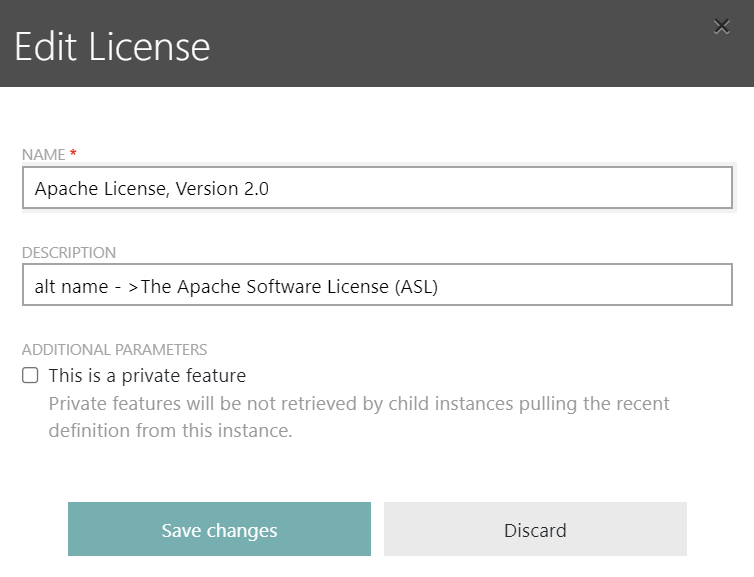Image resolution: width=754 pixels, height=577 pixels.
Task: Close the Edit License dialog
Action: (x=721, y=26)
